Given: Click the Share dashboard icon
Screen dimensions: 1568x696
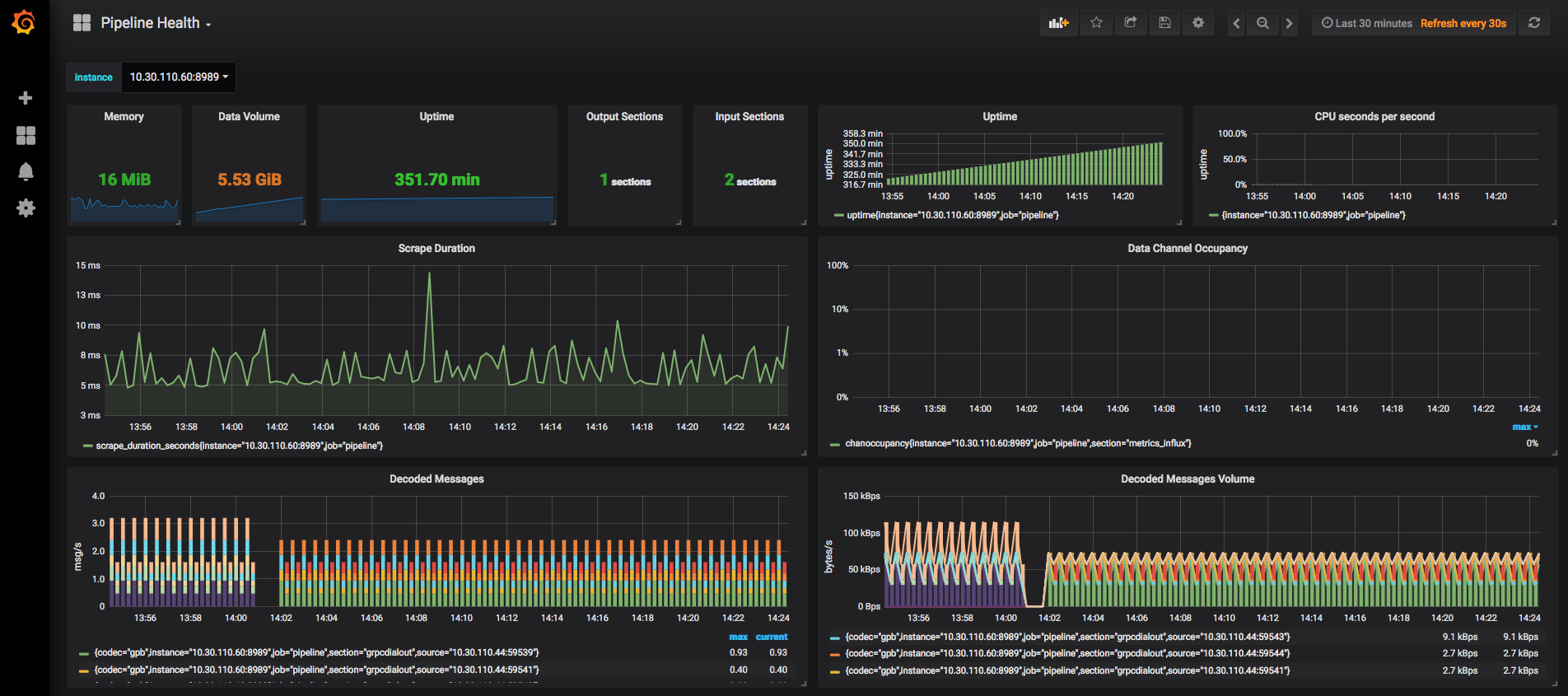Looking at the screenshot, I should pos(1131,23).
